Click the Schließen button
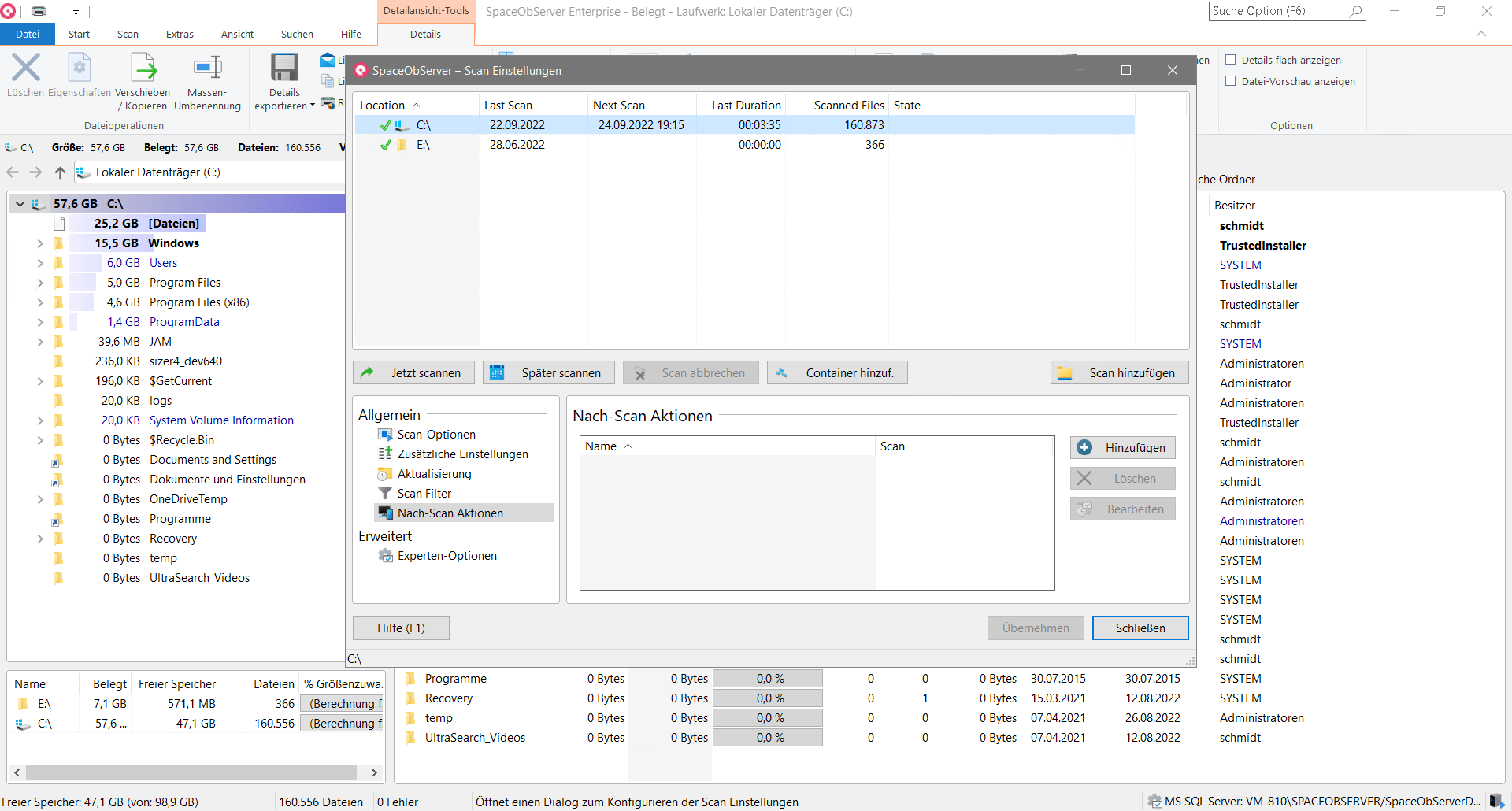The height and width of the screenshot is (811, 1512). coord(1140,628)
